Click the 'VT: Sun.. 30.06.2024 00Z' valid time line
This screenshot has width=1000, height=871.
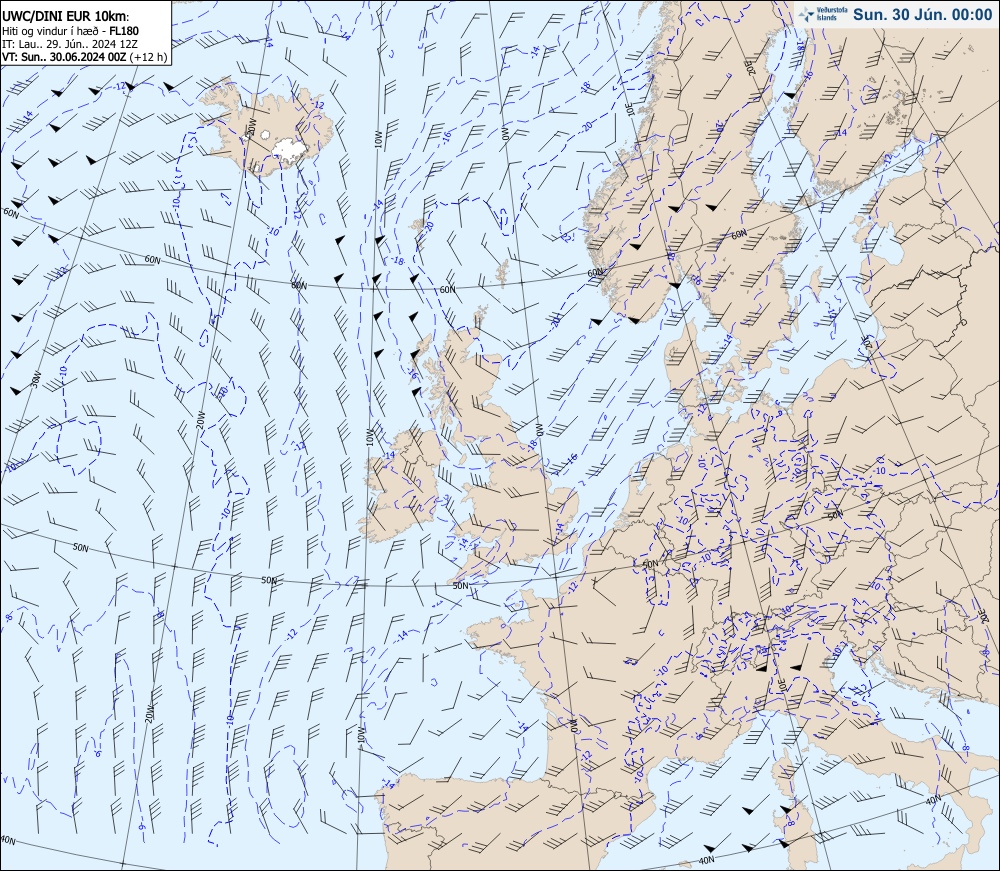[85, 57]
